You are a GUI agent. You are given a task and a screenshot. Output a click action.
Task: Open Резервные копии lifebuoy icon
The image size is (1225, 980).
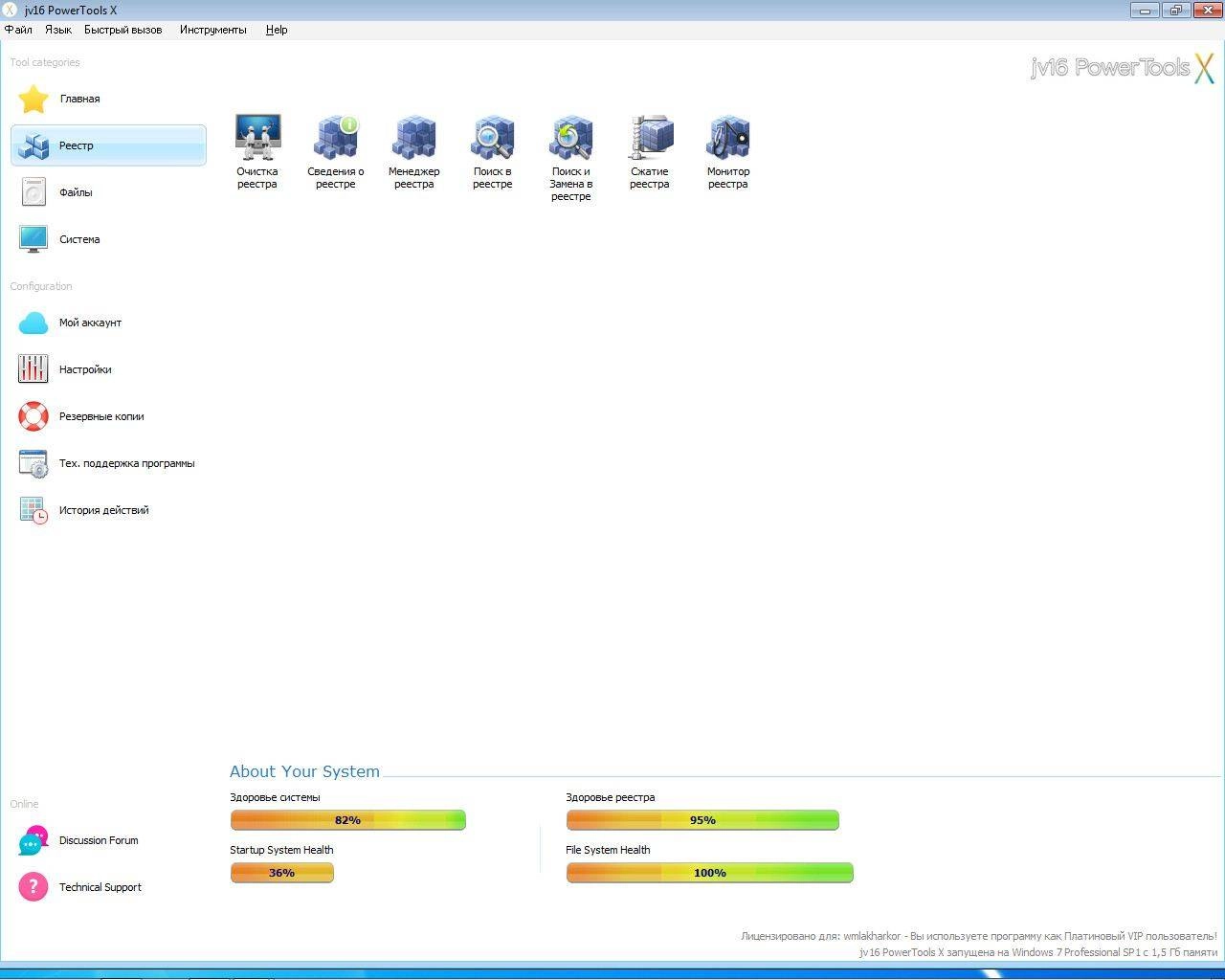click(33, 416)
